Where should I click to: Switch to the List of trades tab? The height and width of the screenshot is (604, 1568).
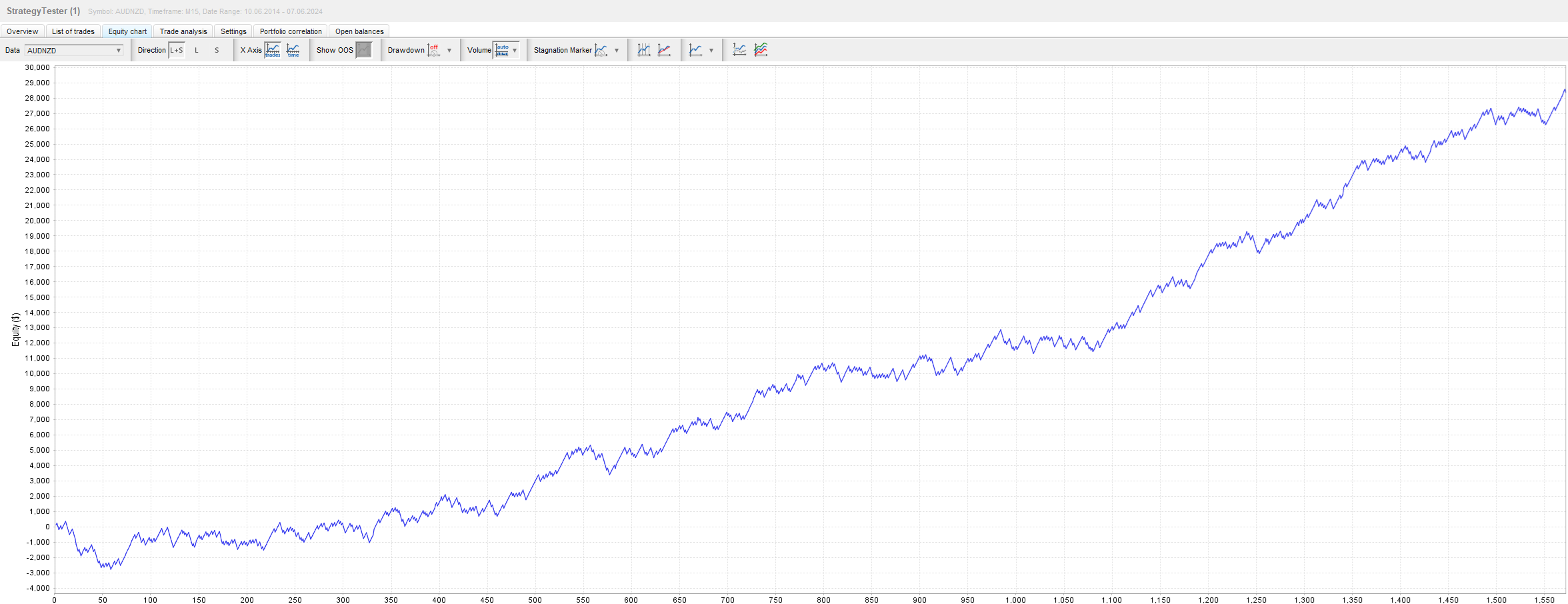coord(73,31)
